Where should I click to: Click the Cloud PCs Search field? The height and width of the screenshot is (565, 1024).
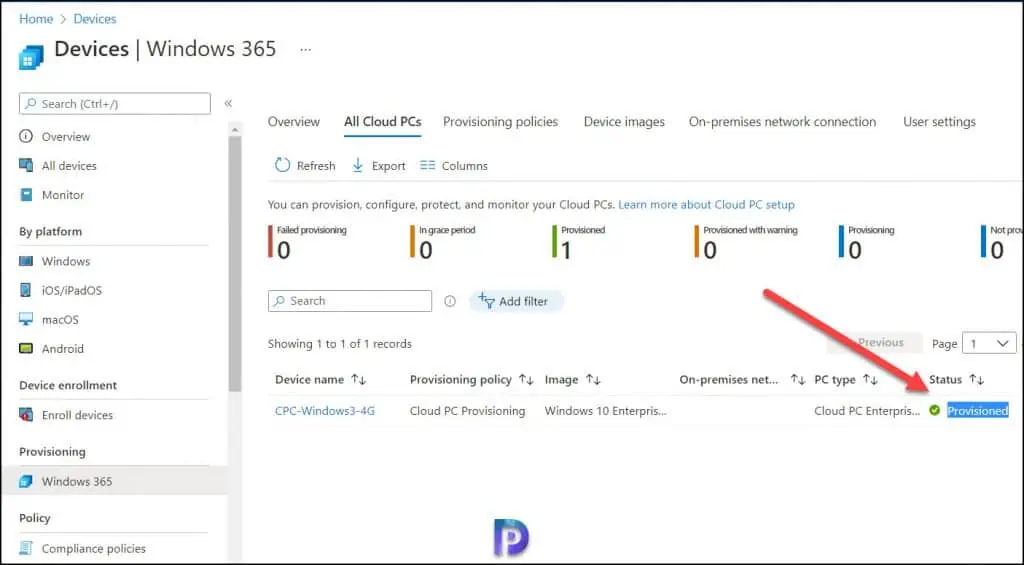350,301
